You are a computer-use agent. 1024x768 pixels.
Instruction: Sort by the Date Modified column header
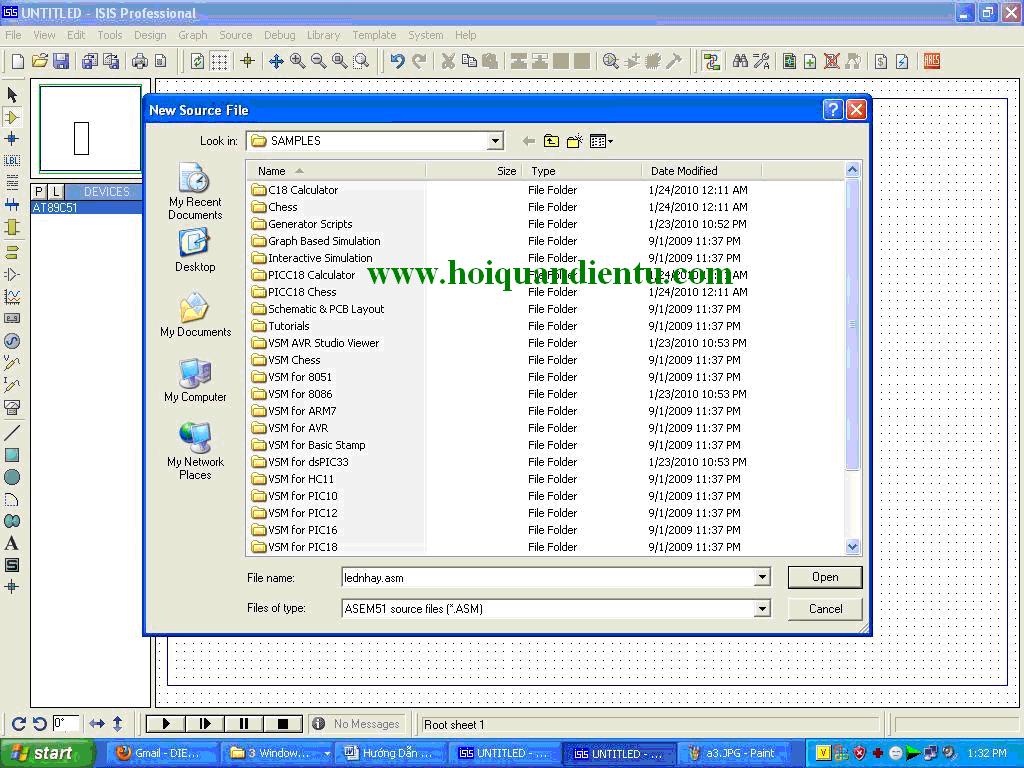click(701, 171)
